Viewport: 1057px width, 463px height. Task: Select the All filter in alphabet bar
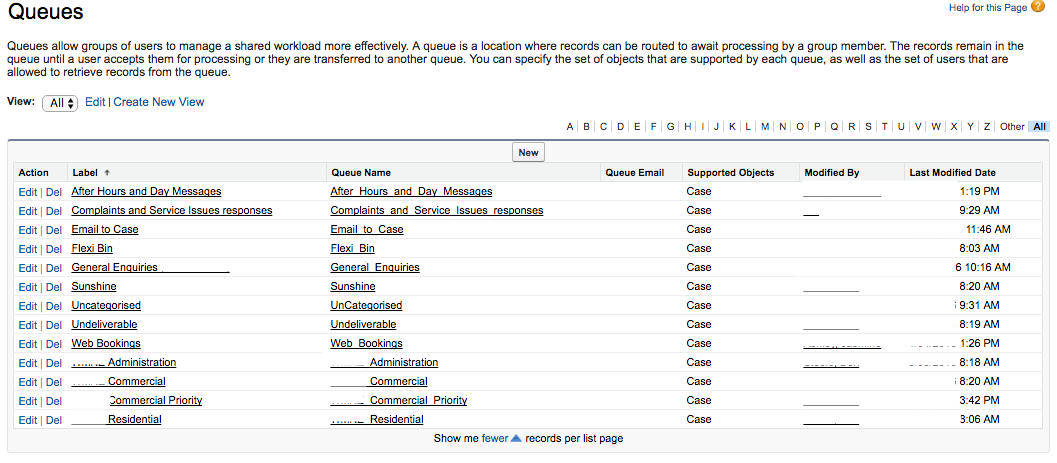(1039, 127)
